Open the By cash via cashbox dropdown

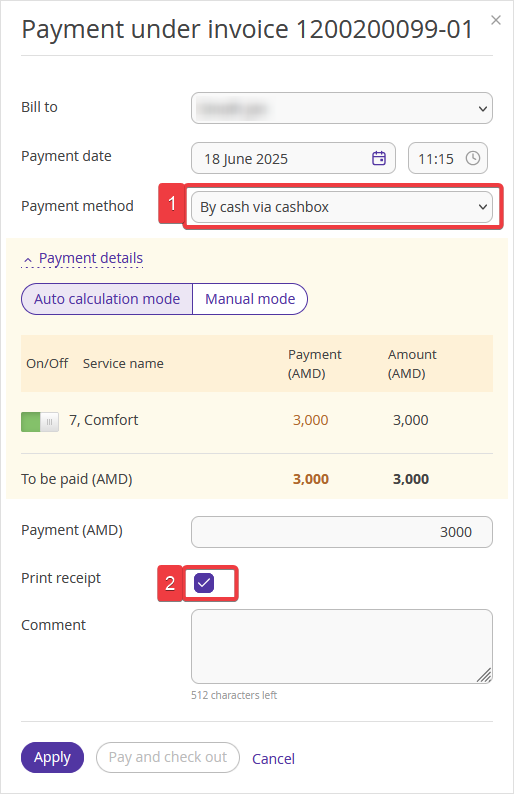(x=342, y=207)
